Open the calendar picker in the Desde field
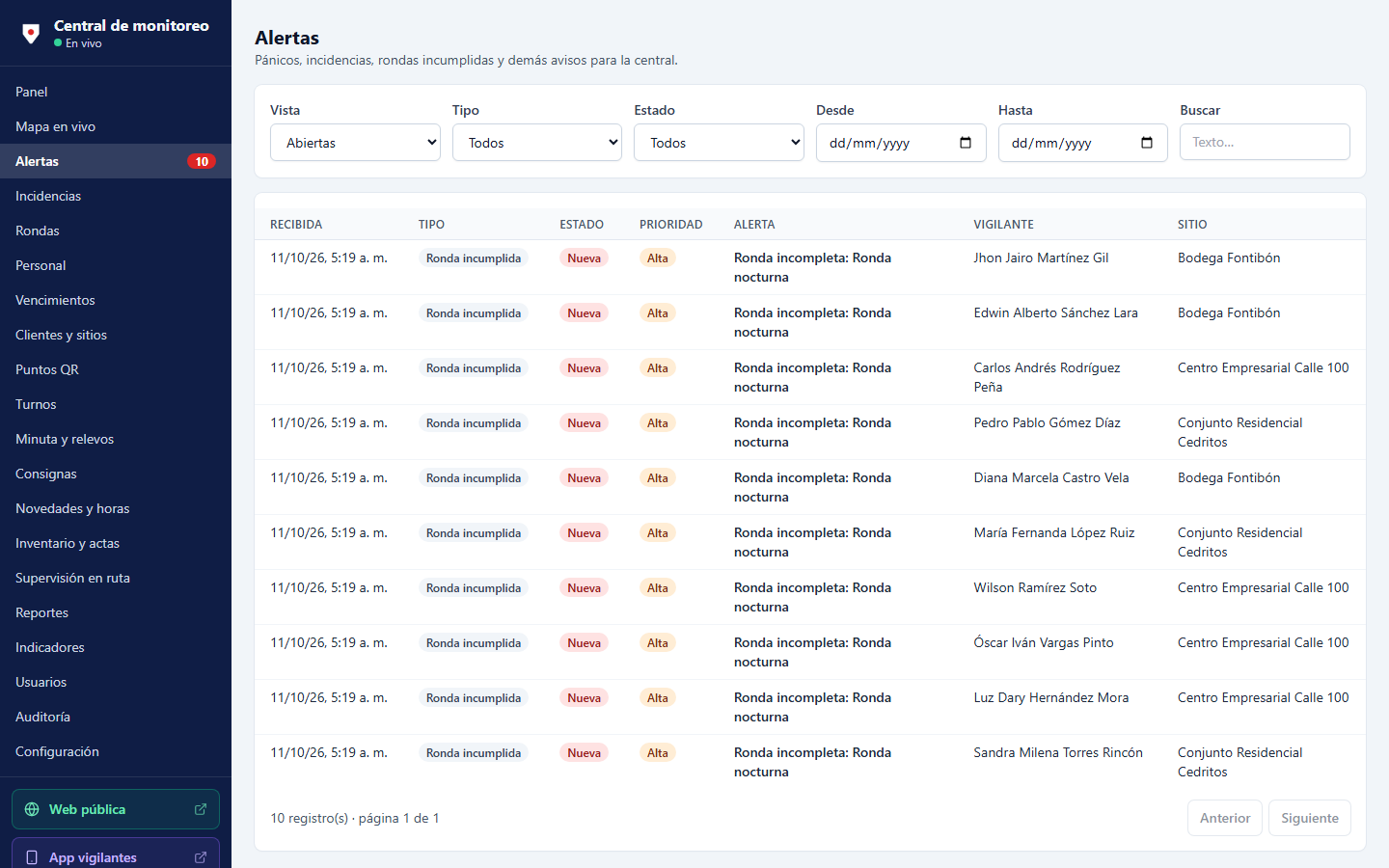 [966, 143]
